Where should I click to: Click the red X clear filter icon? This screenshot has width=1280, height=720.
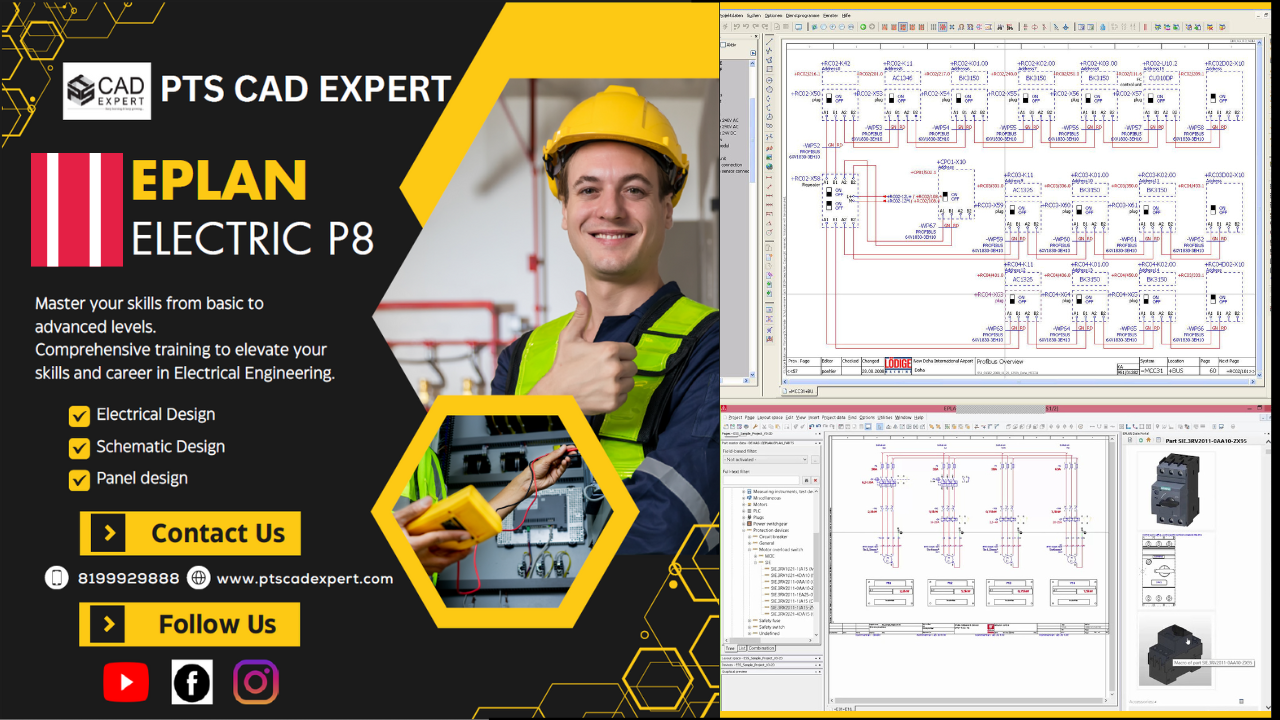coord(816,480)
